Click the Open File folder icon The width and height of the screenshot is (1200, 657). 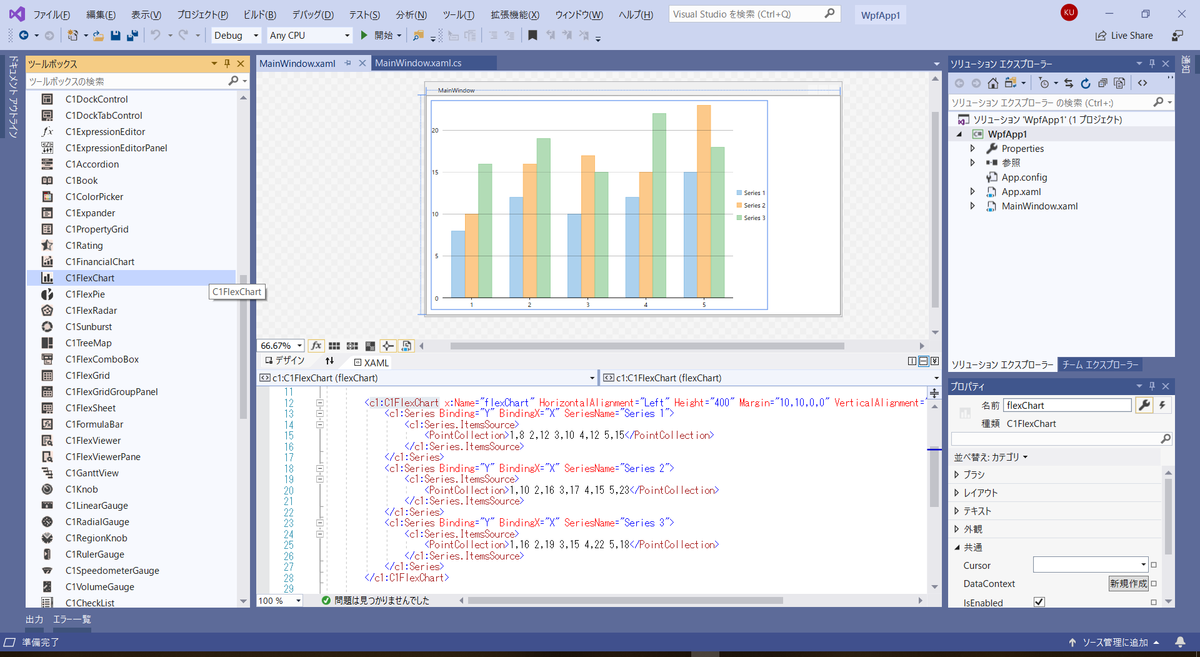tap(98, 35)
